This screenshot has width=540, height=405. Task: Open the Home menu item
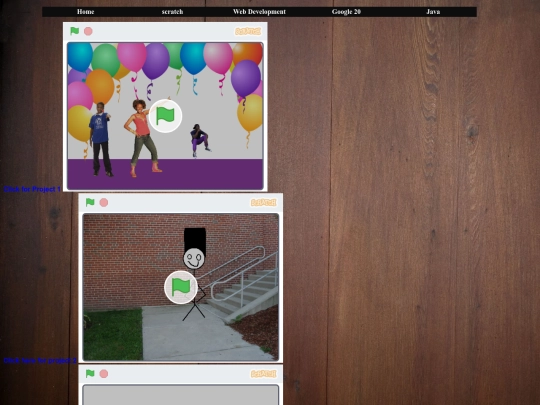point(85,12)
